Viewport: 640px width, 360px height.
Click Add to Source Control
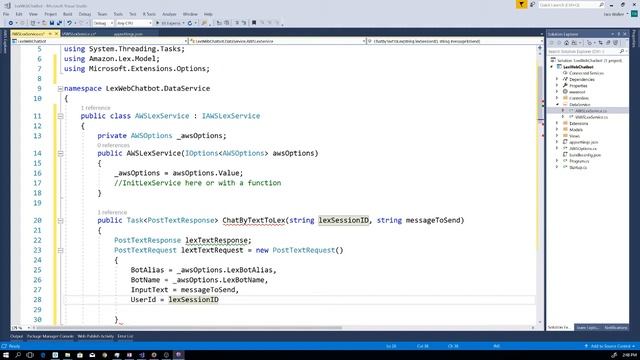tap(611, 346)
